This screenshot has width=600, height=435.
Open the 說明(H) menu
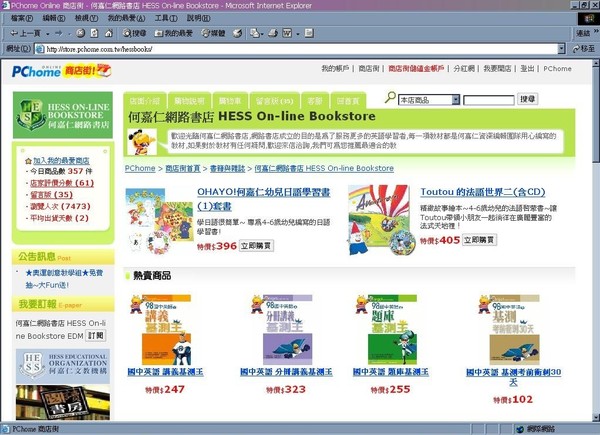click(x=198, y=18)
